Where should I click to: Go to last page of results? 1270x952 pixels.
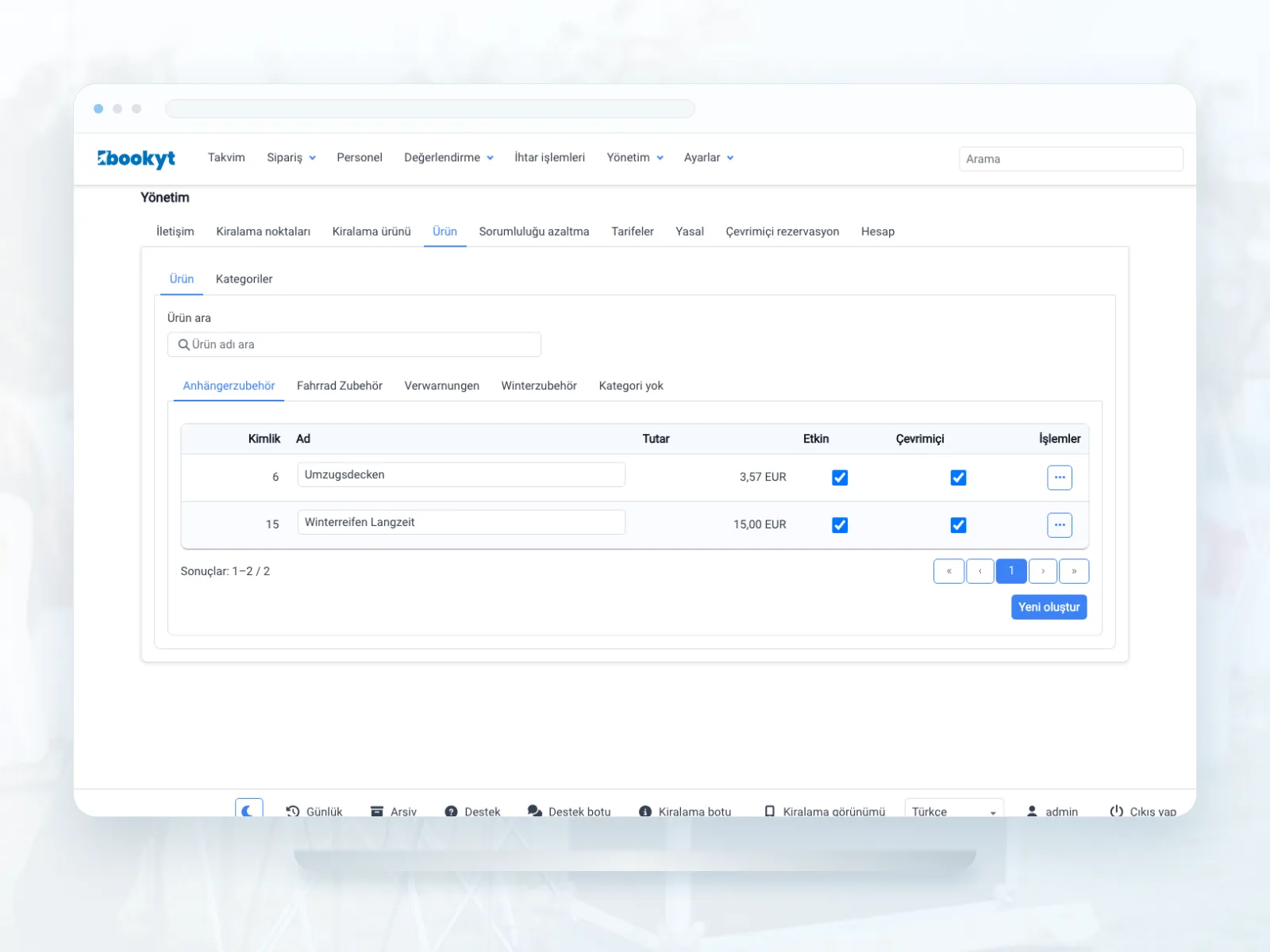point(1074,571)
